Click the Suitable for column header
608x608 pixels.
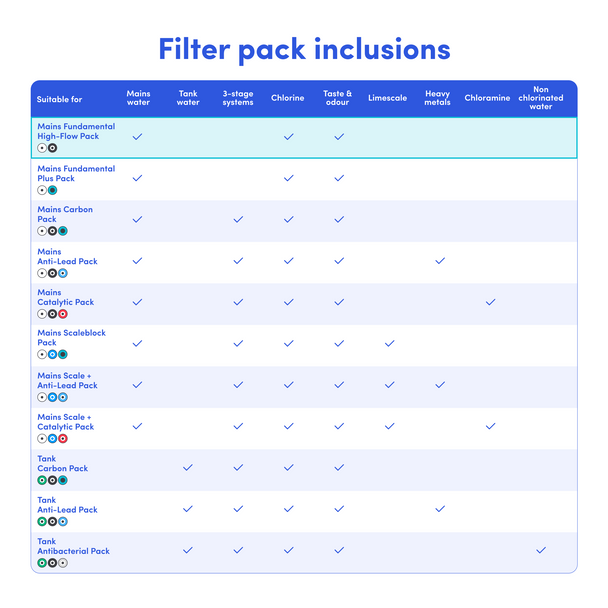pyautogui.click(x=59, y=99)
